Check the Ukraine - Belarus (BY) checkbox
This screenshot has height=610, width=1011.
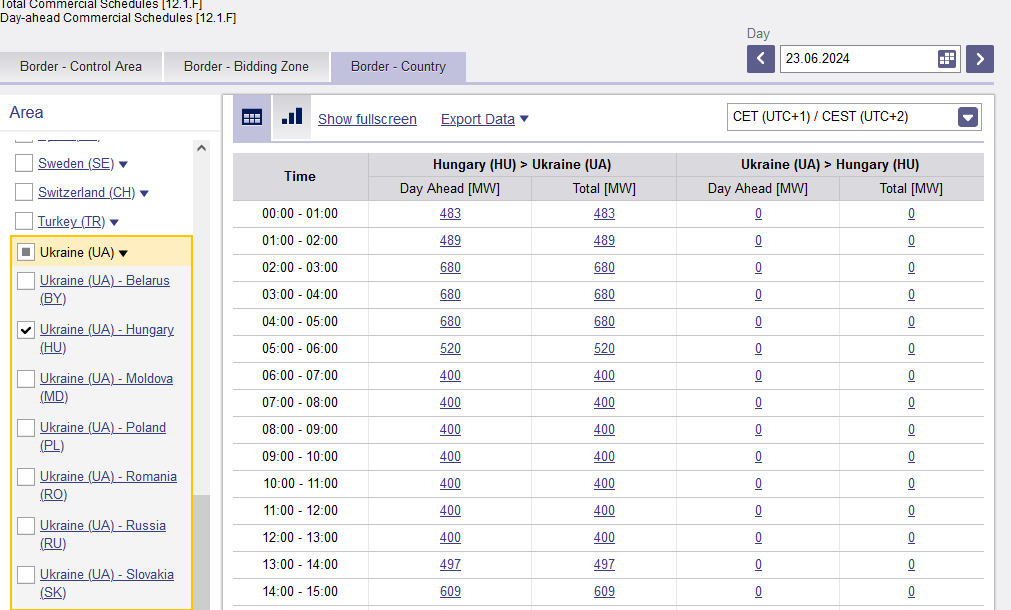(26, 280)
